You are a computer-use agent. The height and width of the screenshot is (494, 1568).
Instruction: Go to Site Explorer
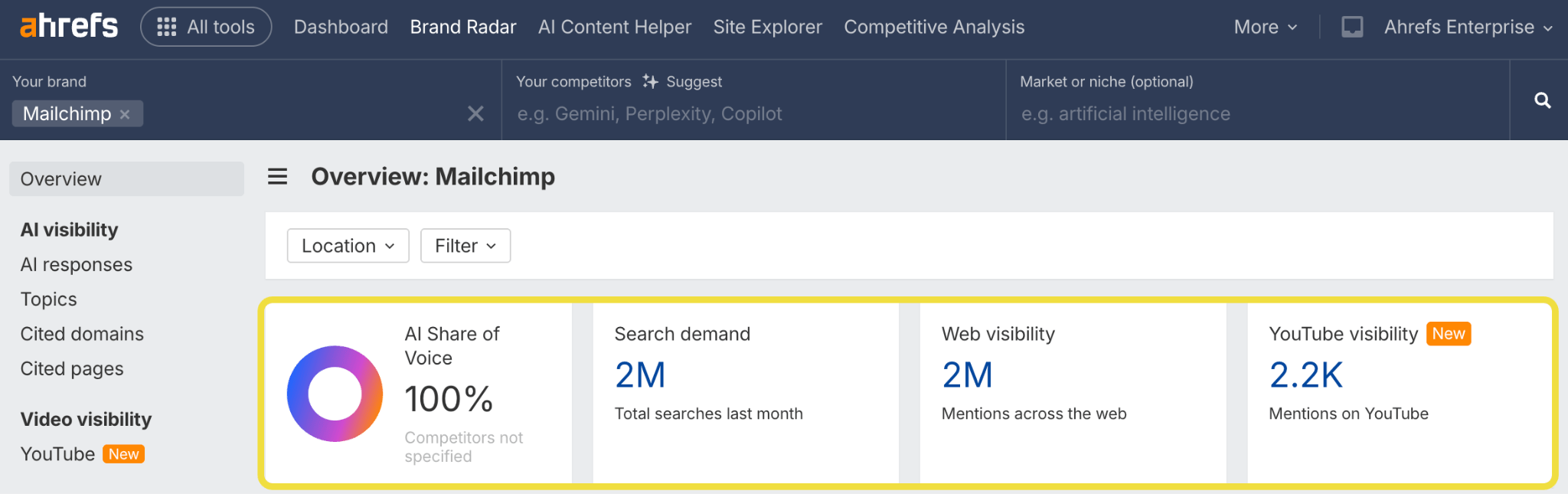pos(767,27)
